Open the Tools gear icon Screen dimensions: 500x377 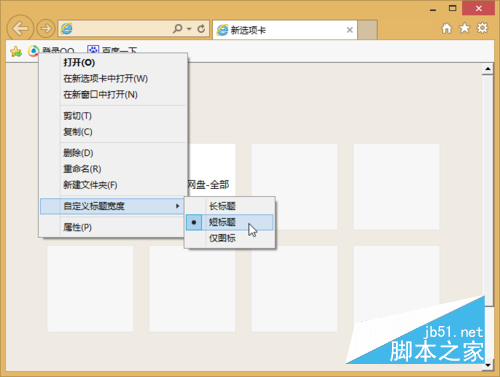pos(482,28)
